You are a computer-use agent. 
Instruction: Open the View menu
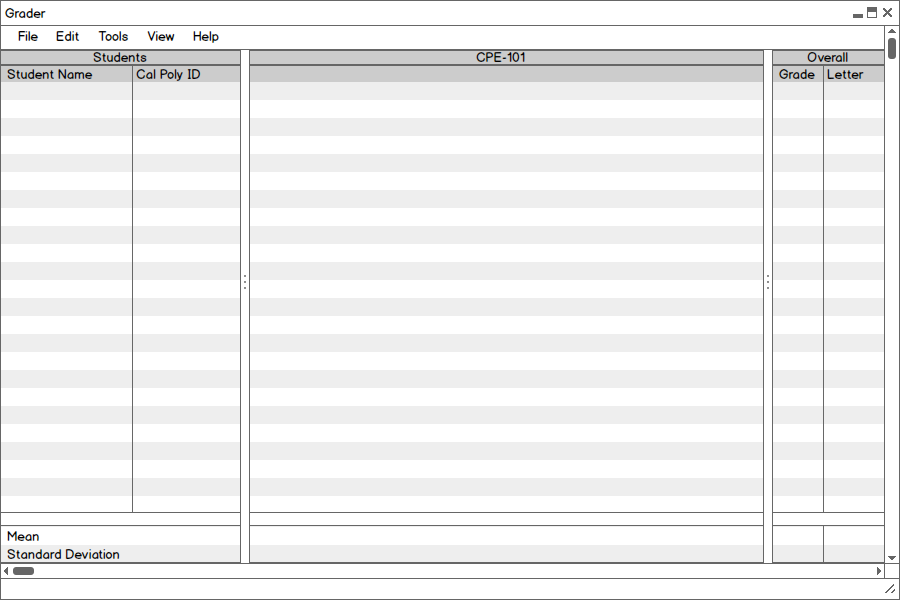(160, 37)
